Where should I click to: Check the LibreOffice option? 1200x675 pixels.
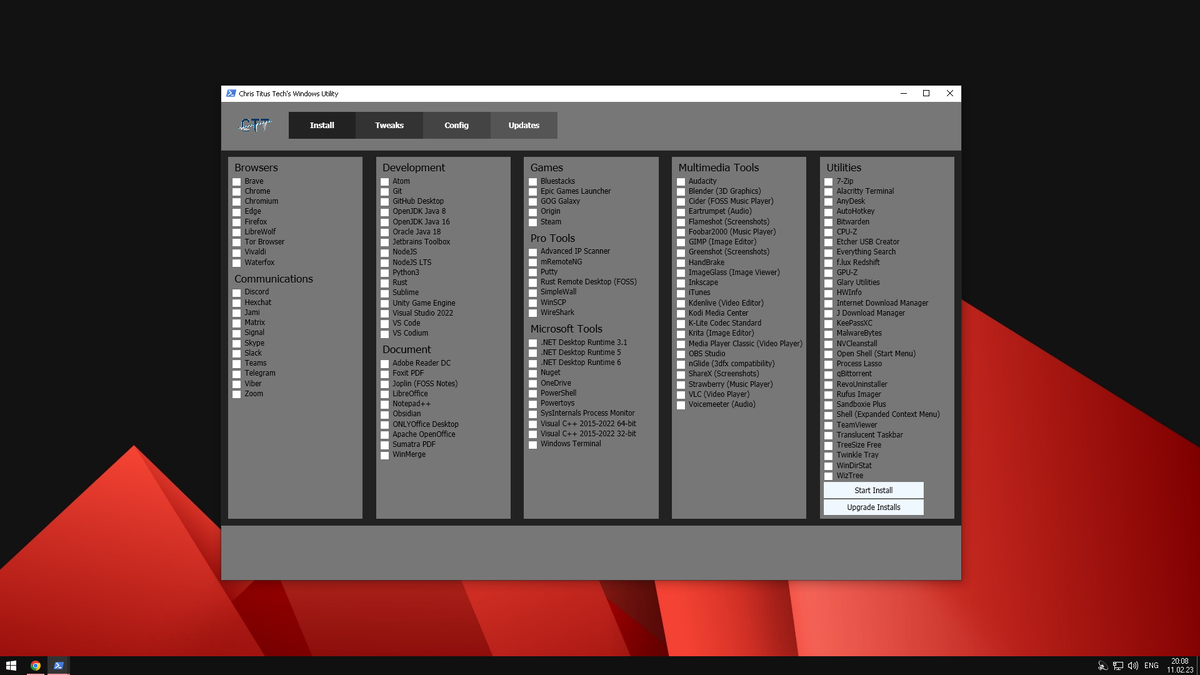tap(385, 394)
